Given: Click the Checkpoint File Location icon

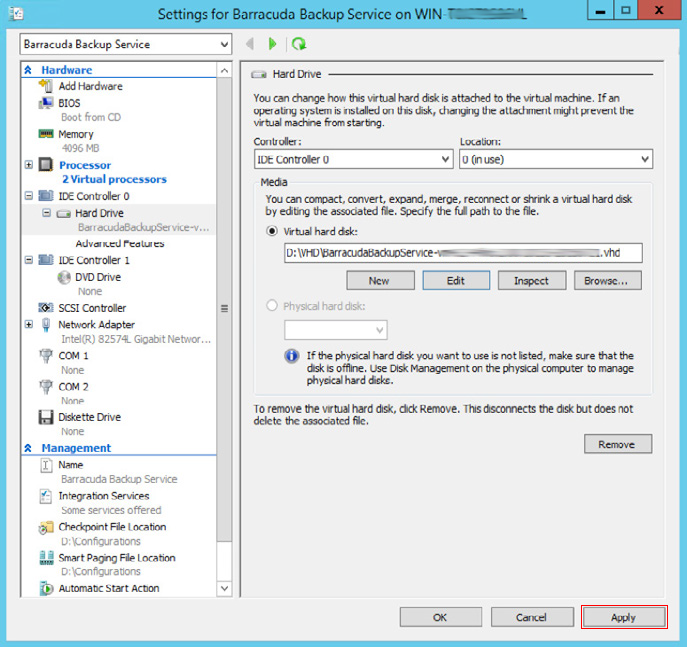Looking at the screenshot, I should point(46,527).
